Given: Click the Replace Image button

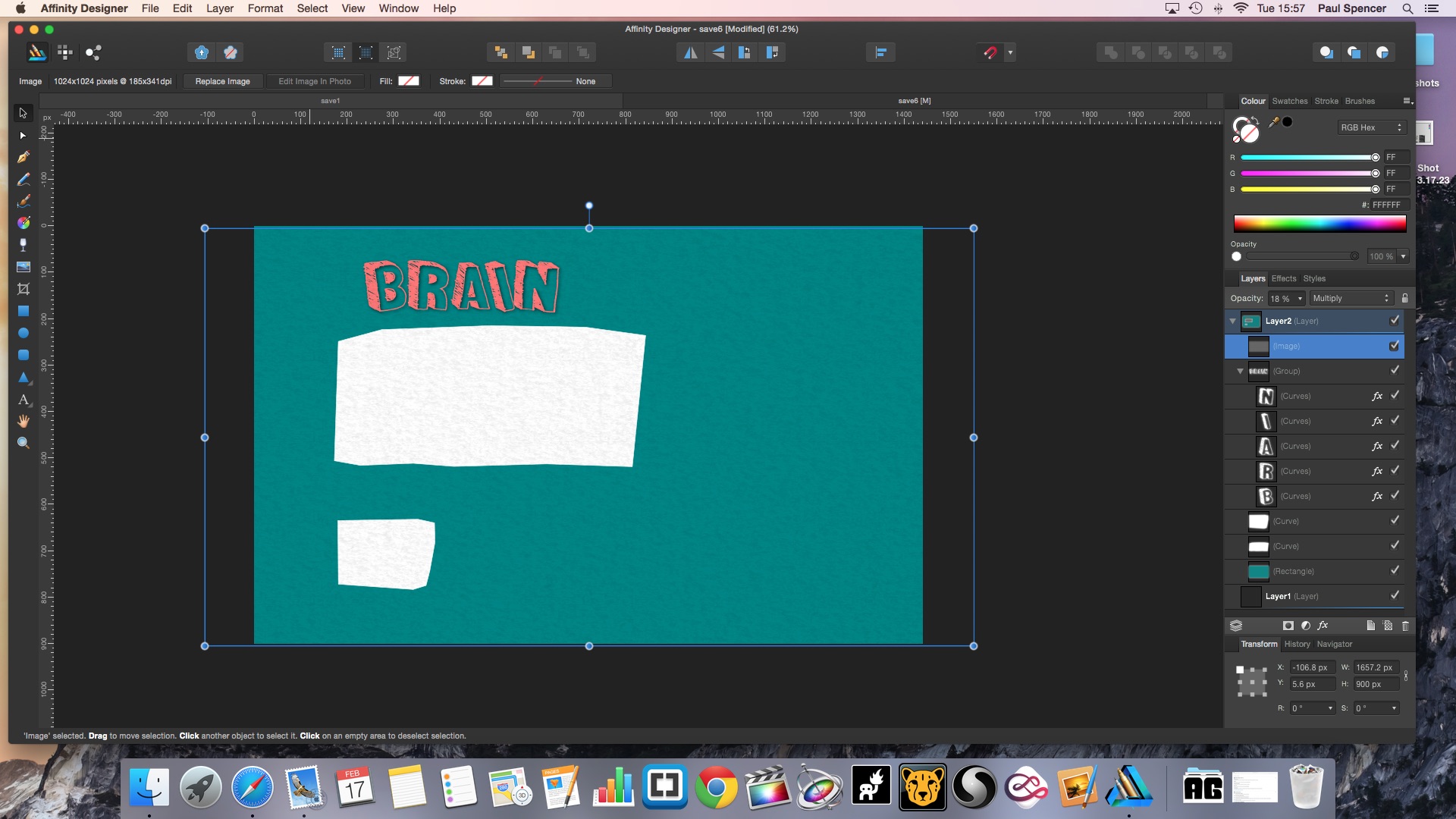Looking at the screenshot, I should pyautogui.click(x=222, y=81).
